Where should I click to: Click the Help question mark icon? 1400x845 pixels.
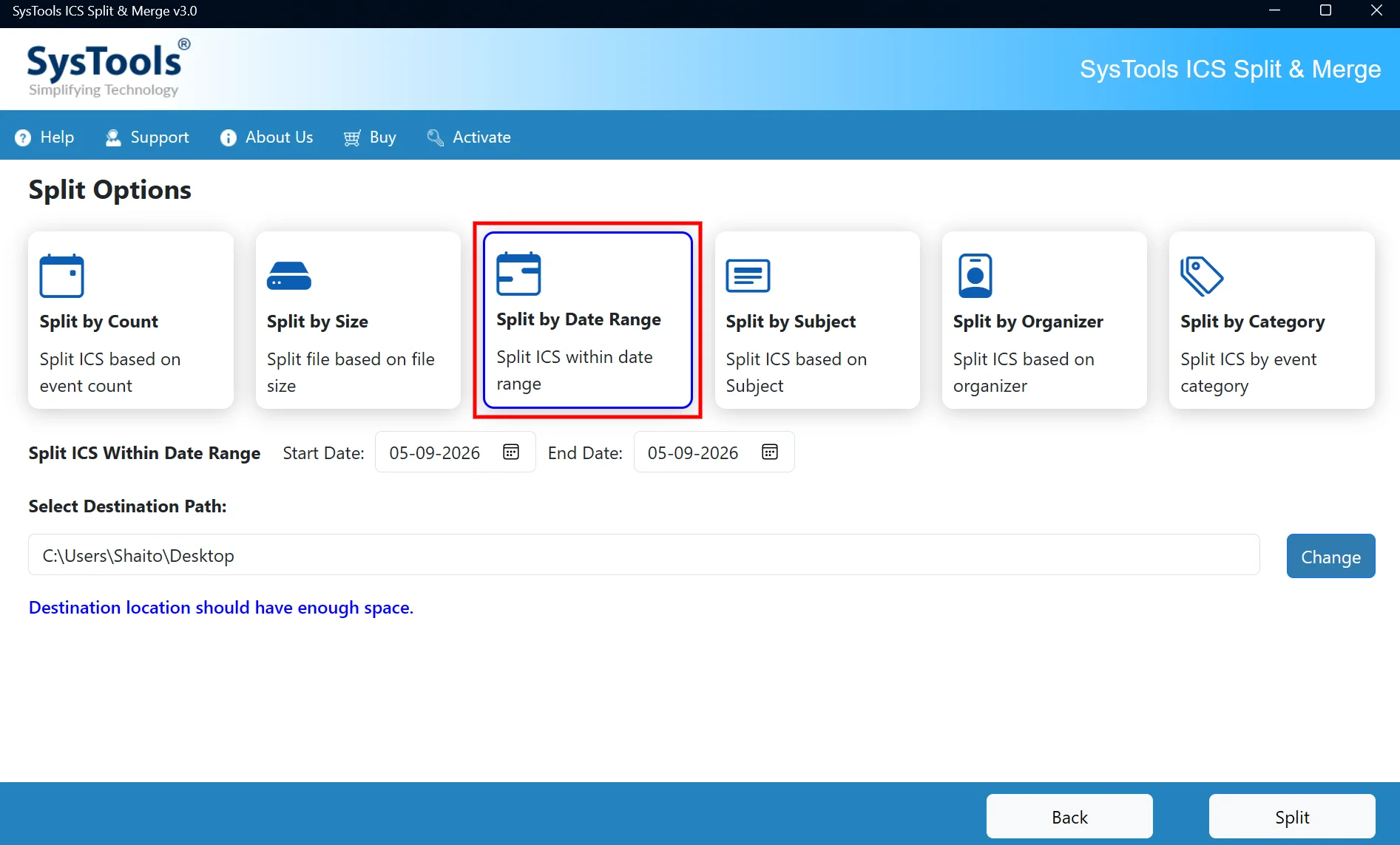pyautogui.click(x=23, y=138)
